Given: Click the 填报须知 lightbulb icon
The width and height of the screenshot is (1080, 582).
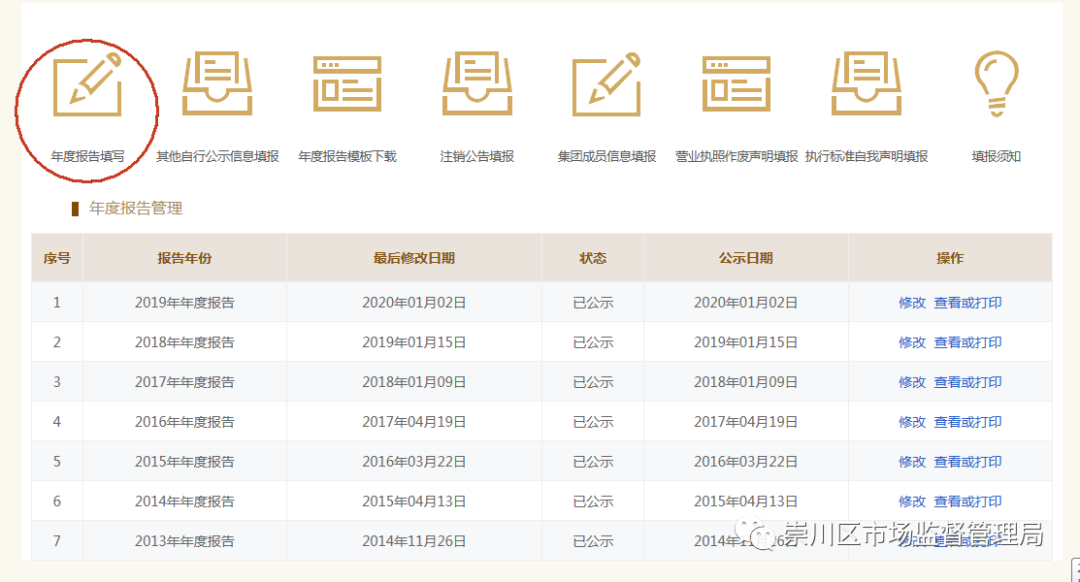Looking at the screenshot, I should (x=996, y=82).
